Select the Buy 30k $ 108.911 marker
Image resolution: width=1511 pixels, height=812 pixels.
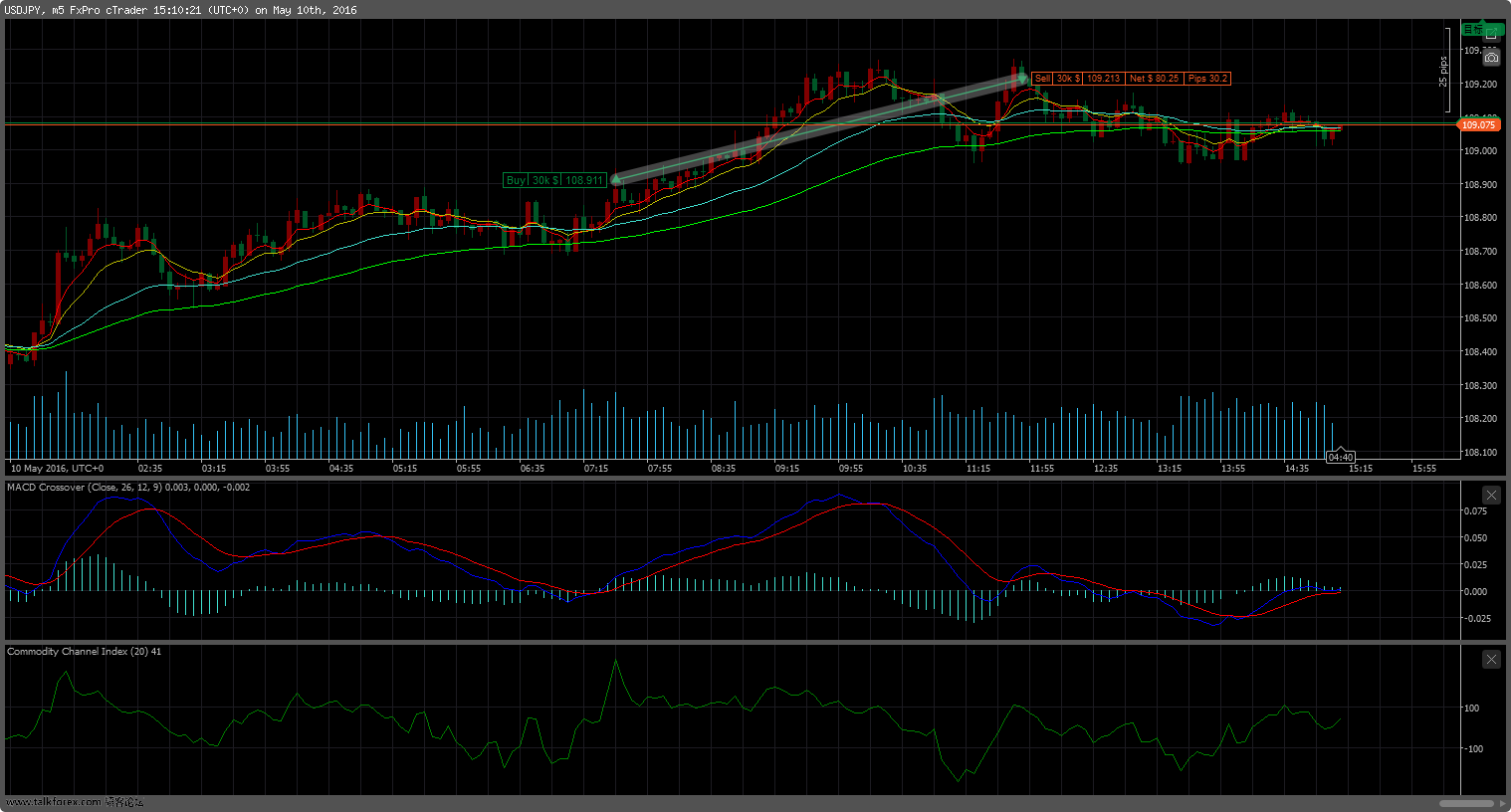click(555, 180)
